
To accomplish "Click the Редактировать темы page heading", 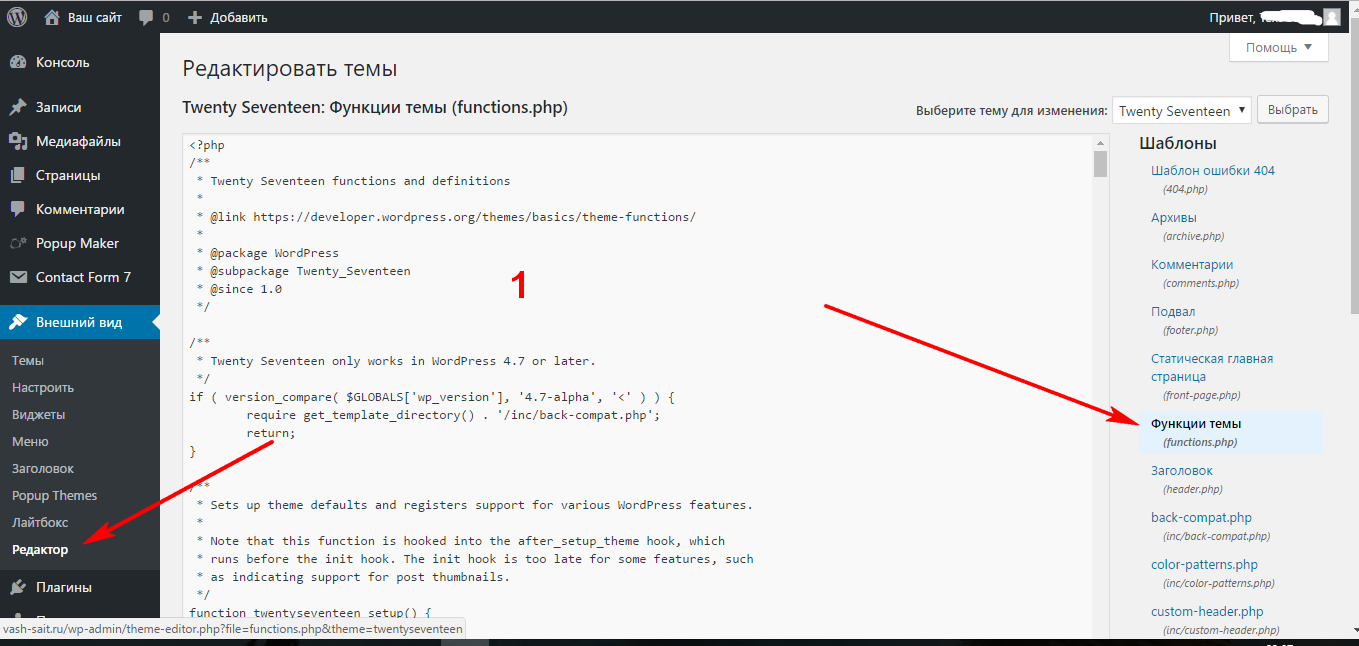I will coord(290,68).
